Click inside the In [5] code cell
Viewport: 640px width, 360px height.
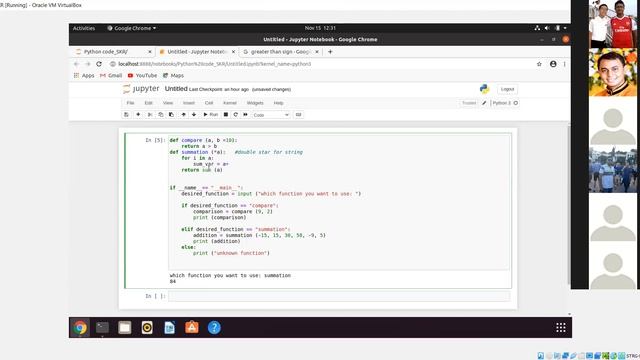coord(339,202)
